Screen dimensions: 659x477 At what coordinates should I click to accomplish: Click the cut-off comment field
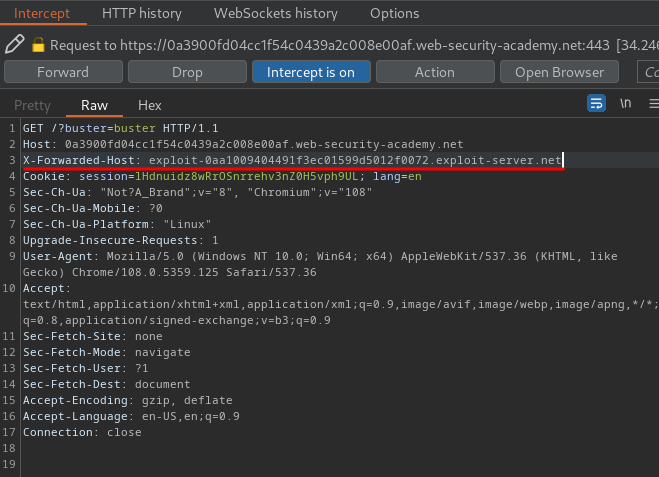[x=648, y=72]
